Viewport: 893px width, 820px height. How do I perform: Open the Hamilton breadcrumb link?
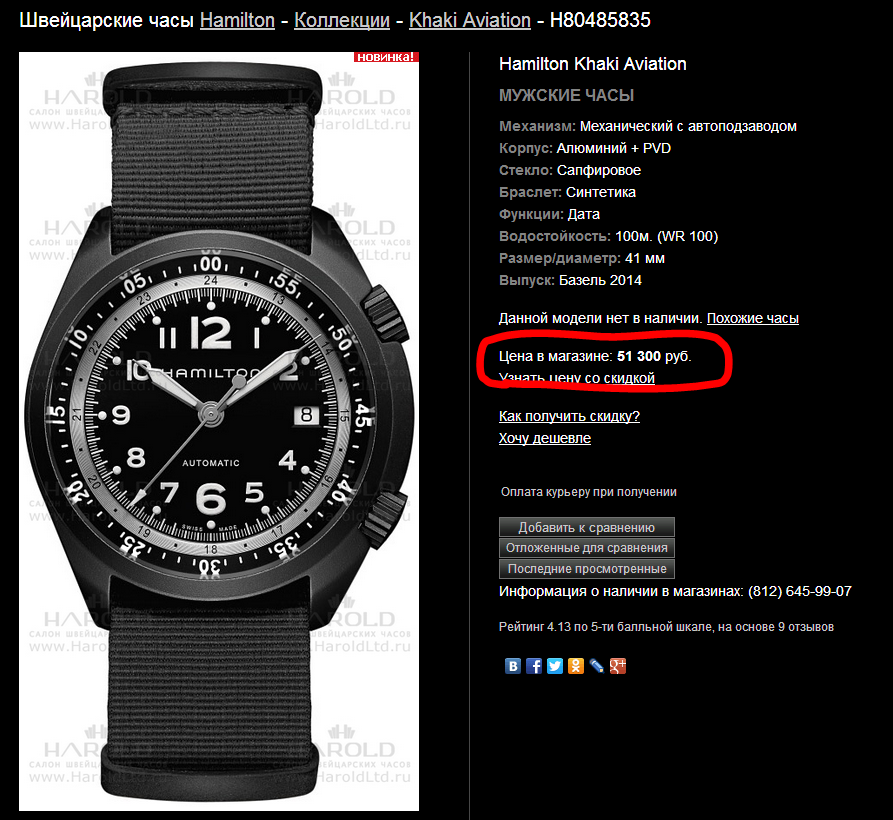point(237,20)
